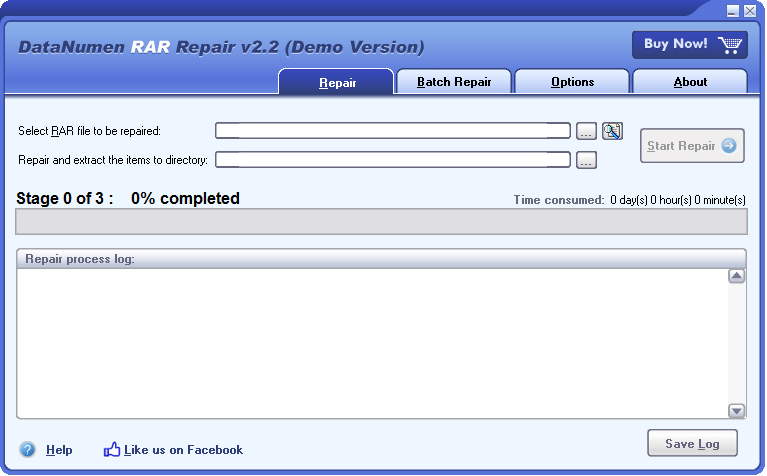The width and height of the screenshot is (767, 476).
Task: Click the log scrollbar down arrow
Action: 736,410
